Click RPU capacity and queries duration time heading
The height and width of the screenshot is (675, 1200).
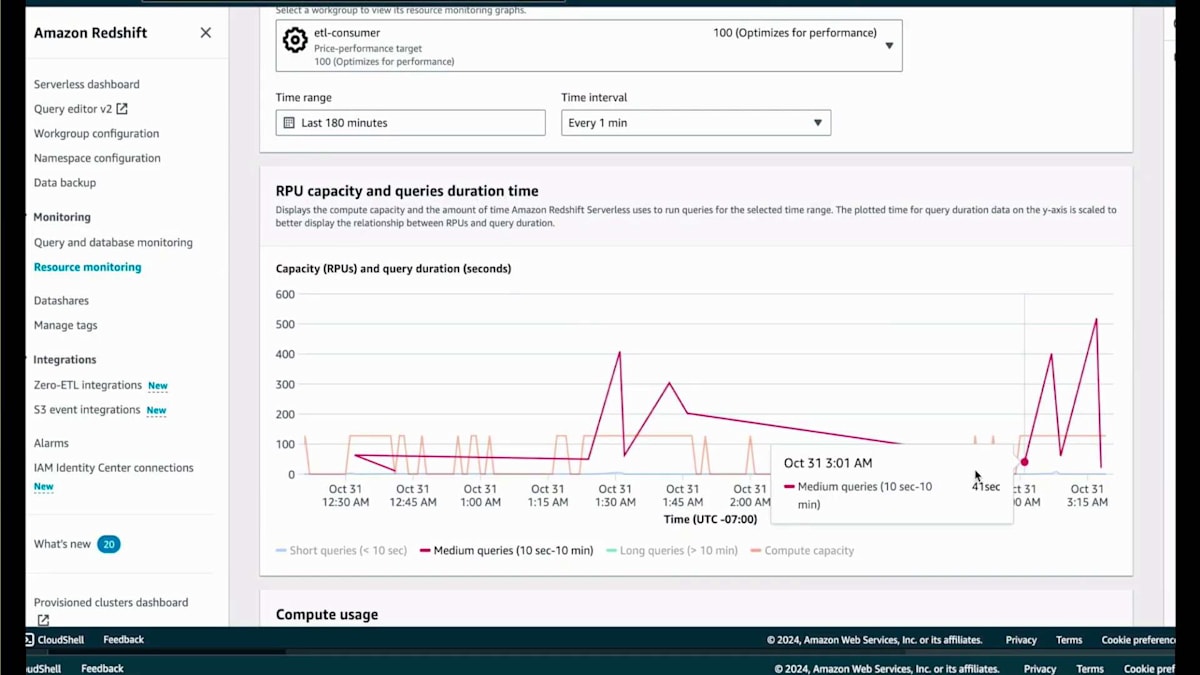[x=407, y=191]
